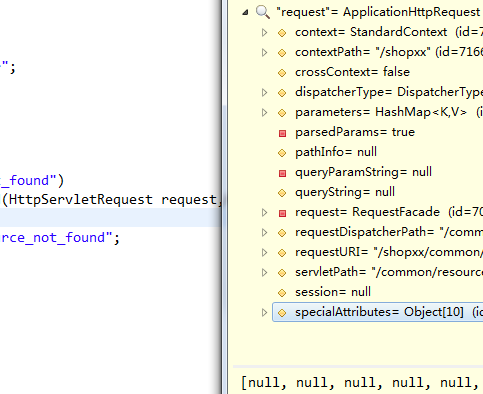
Task: Click the diamond icon next to crossContext
Action: pyautogui.click(x=282, y=73)
